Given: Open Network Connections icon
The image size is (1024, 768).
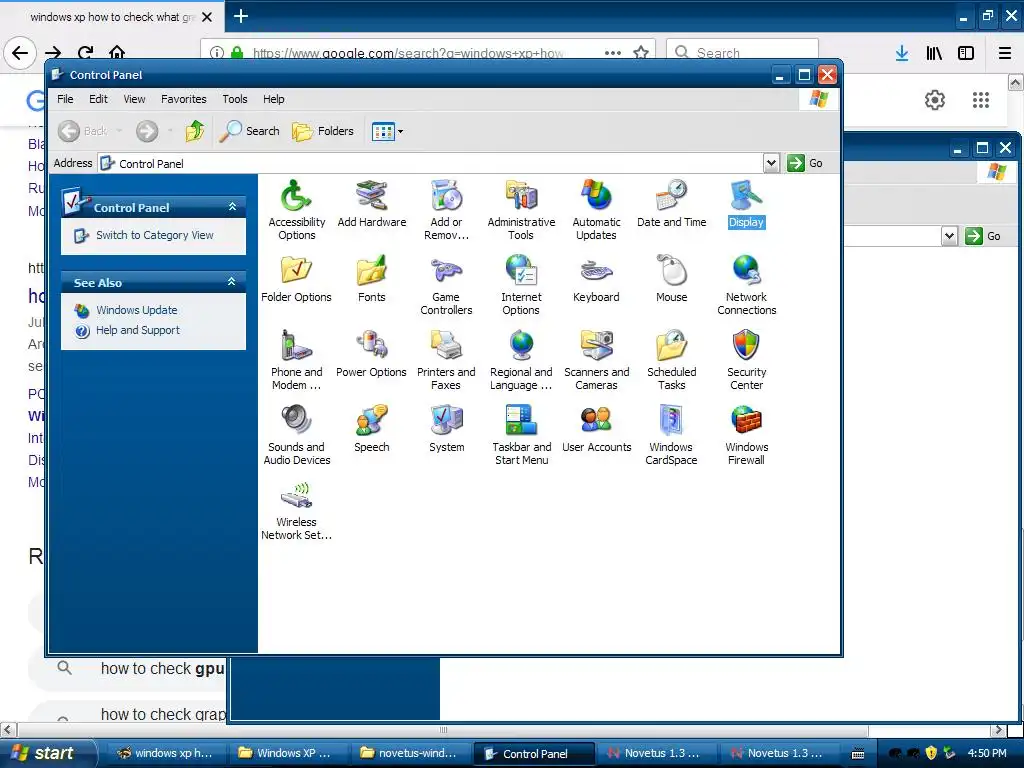Looking at the screenshot, I should [746, 285].
